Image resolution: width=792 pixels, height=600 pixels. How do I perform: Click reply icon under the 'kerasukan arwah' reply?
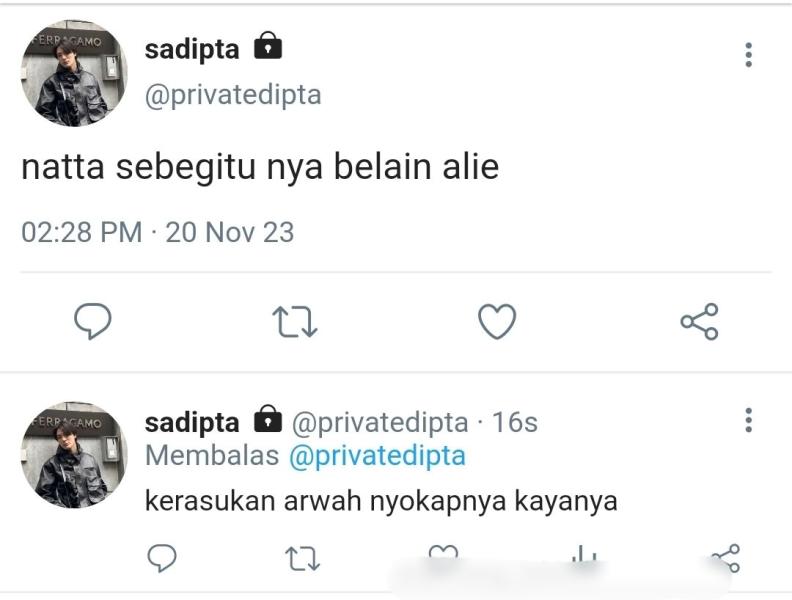(x=162, y=557)
